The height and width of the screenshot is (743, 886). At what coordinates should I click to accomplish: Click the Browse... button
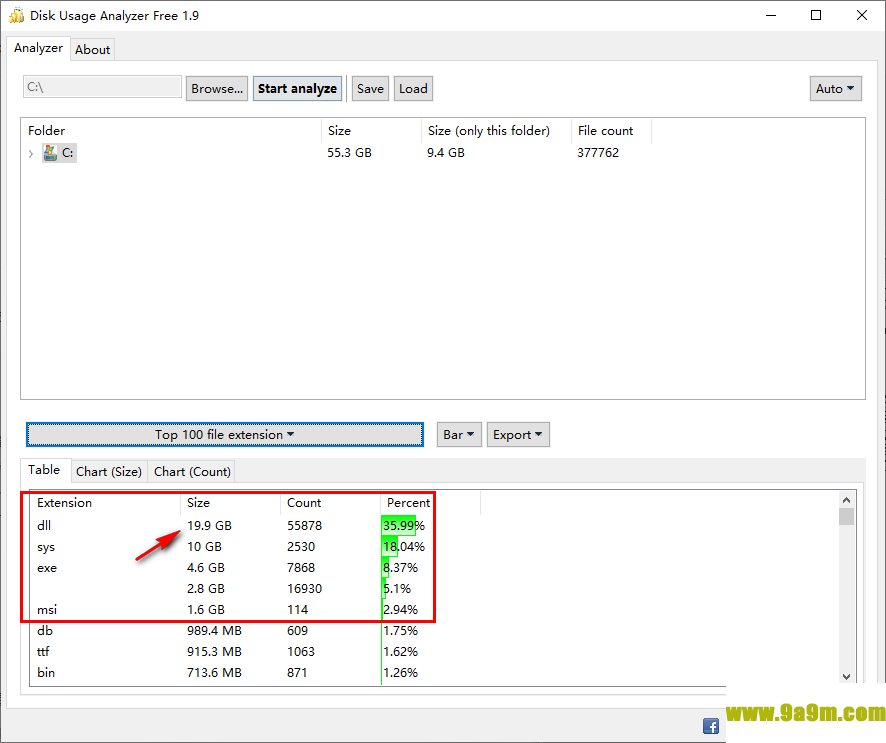click(217, 89)
